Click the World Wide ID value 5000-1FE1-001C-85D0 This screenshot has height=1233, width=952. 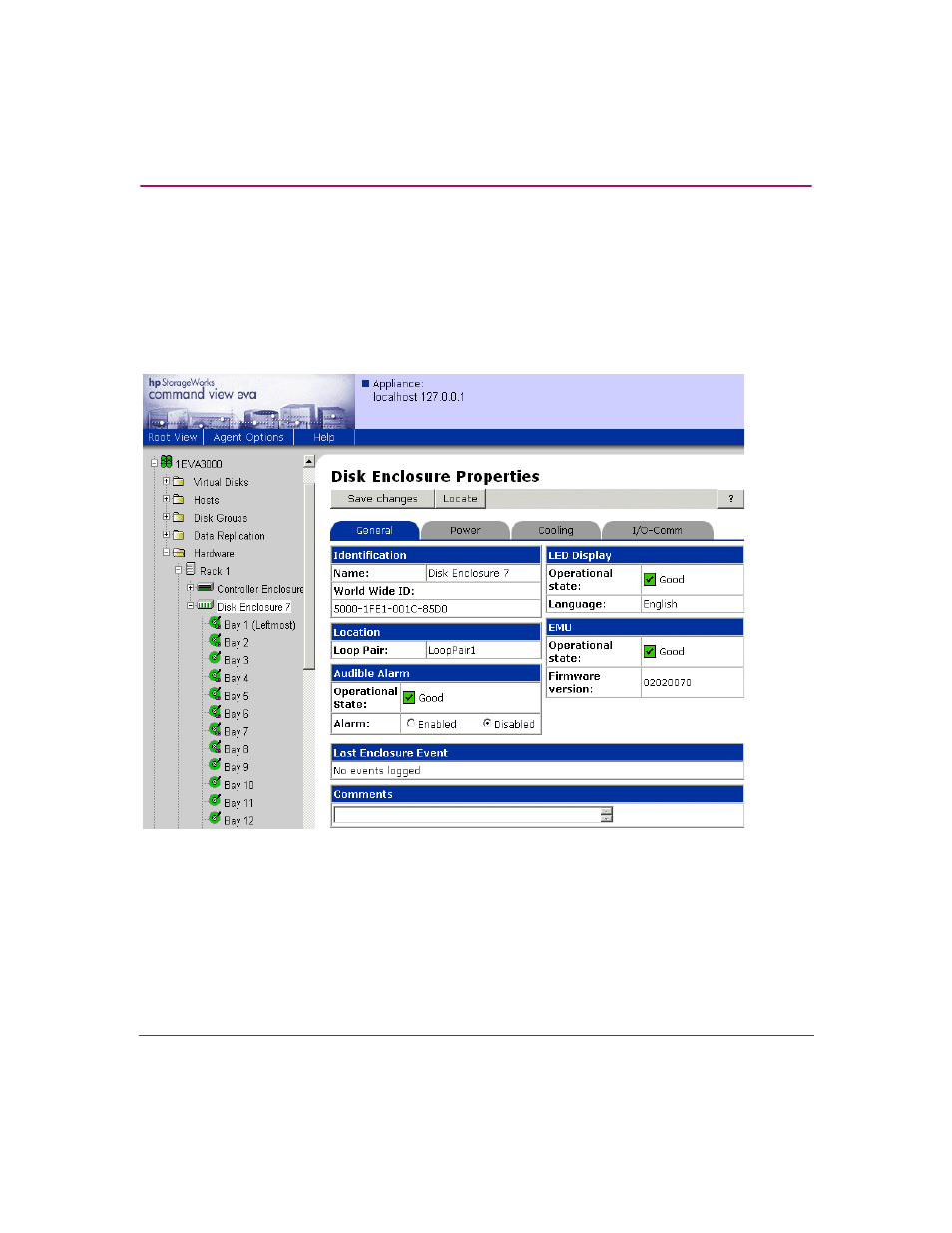click(x=391, y=608)
